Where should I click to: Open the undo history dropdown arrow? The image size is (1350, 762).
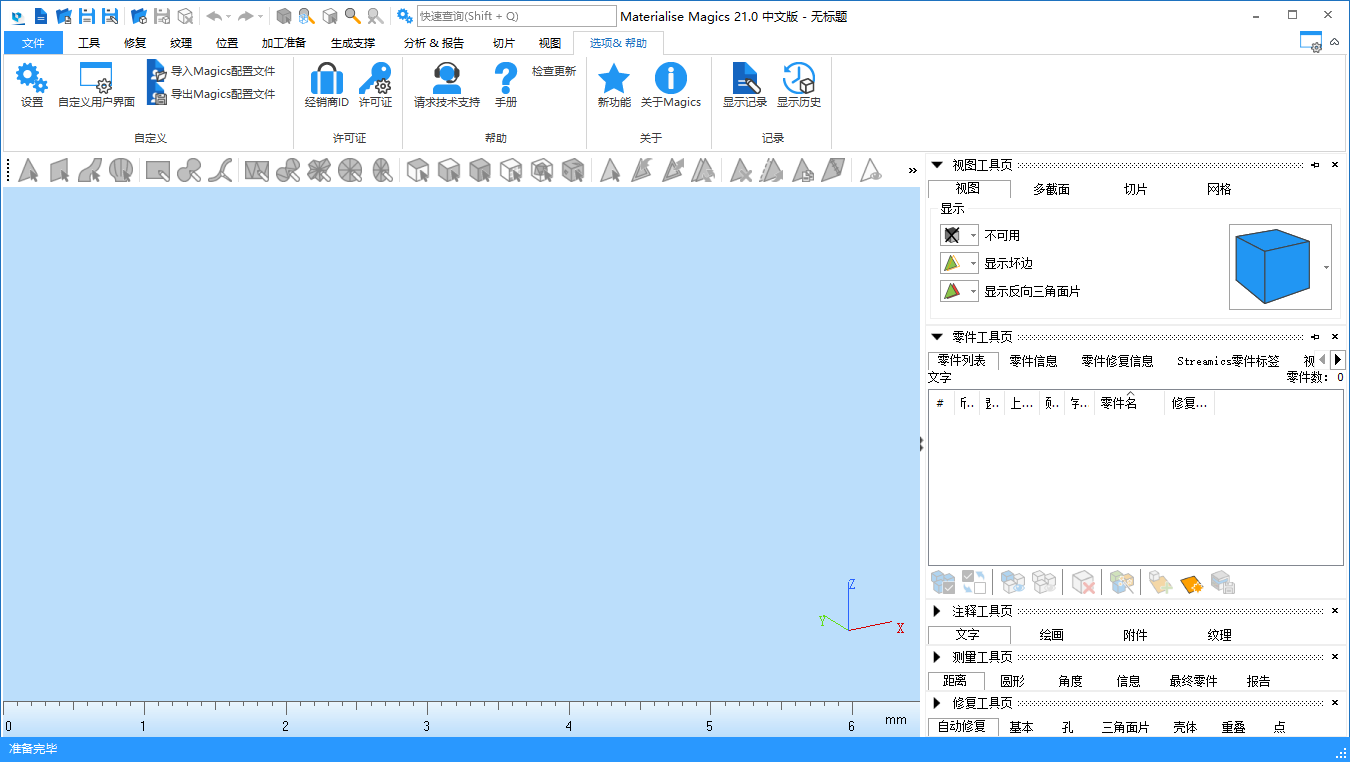click(x=228, y=16)
